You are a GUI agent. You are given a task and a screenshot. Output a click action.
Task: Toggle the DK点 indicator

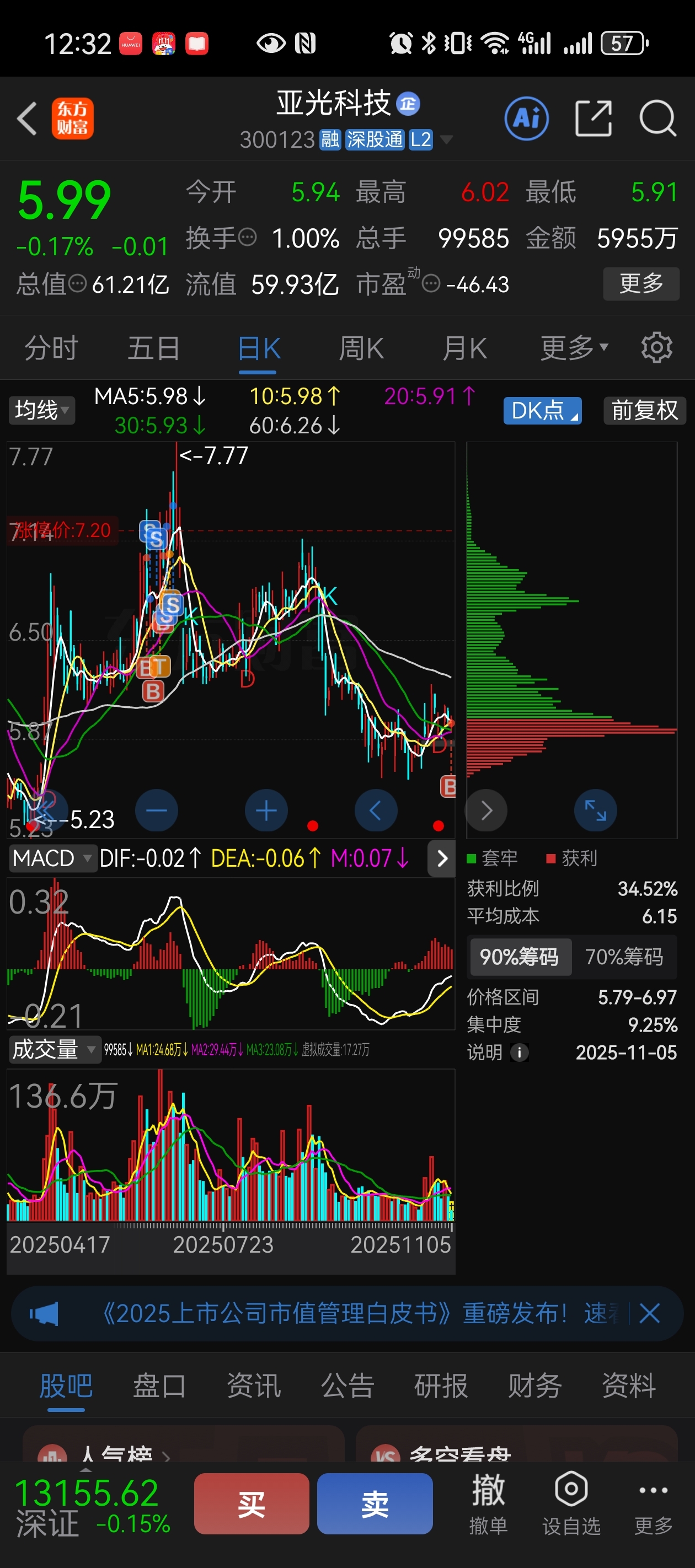coord(542,410)
